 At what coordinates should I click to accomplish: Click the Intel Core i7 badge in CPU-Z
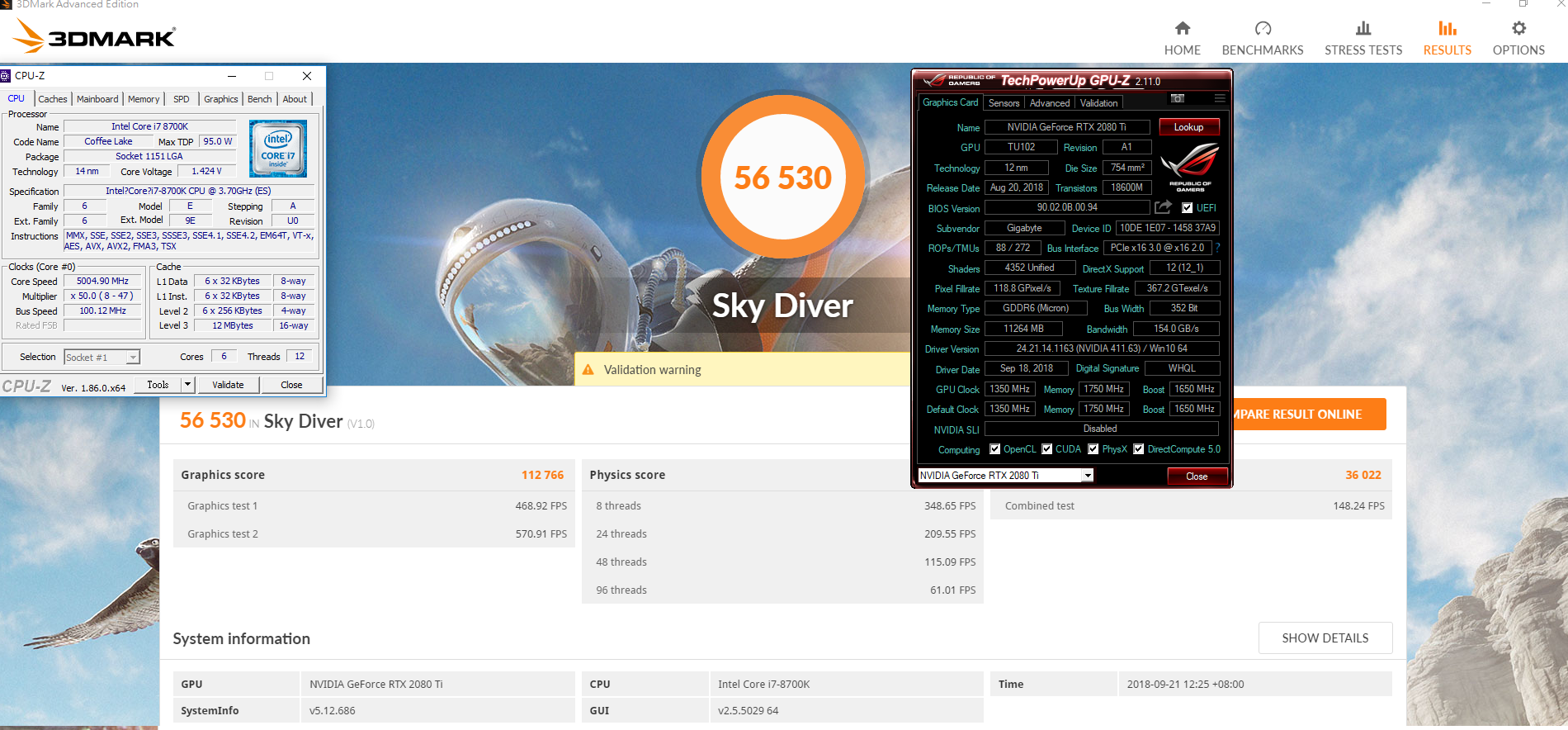coord(278,149)
